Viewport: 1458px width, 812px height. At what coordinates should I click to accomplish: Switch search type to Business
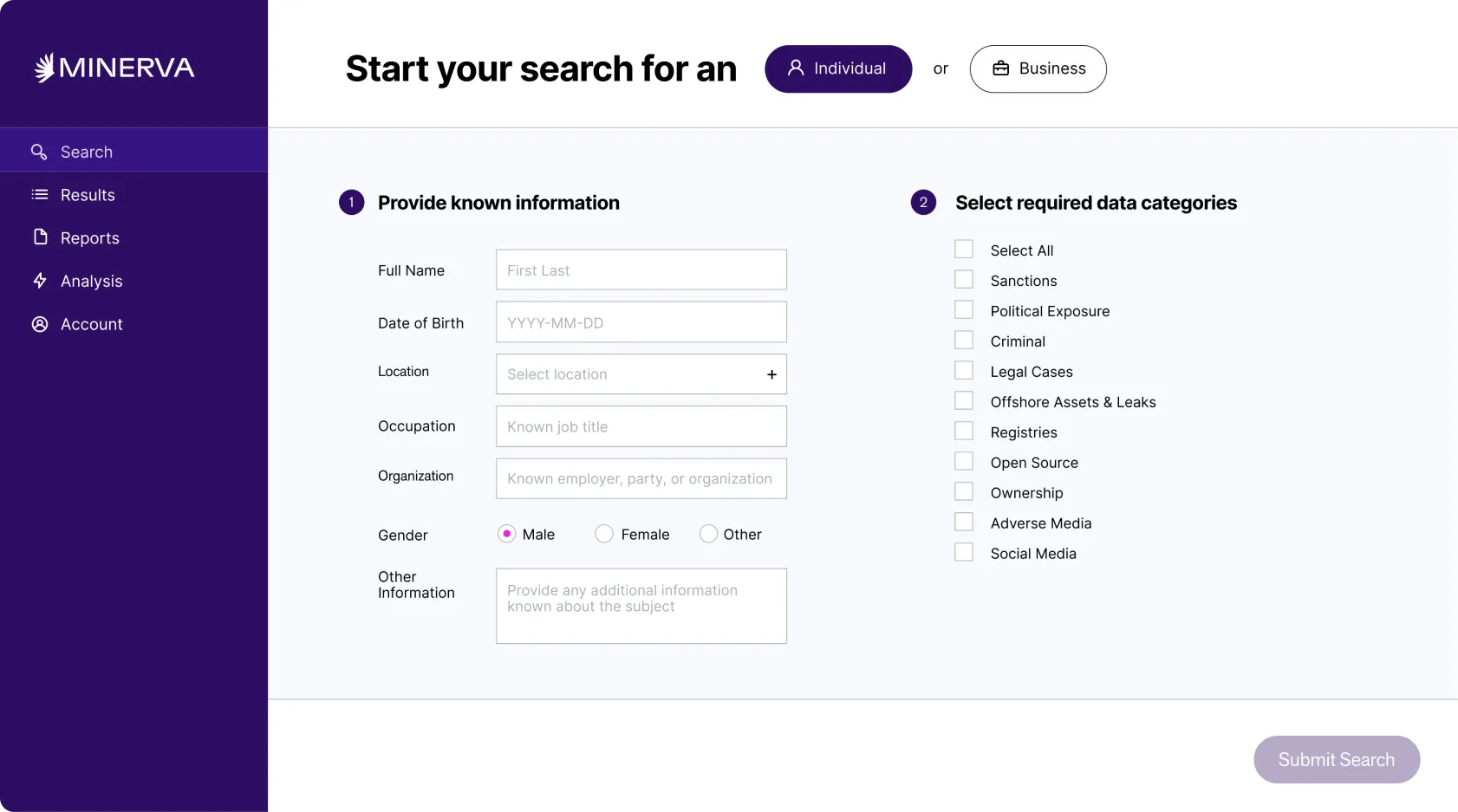(x=1038, y=68)
